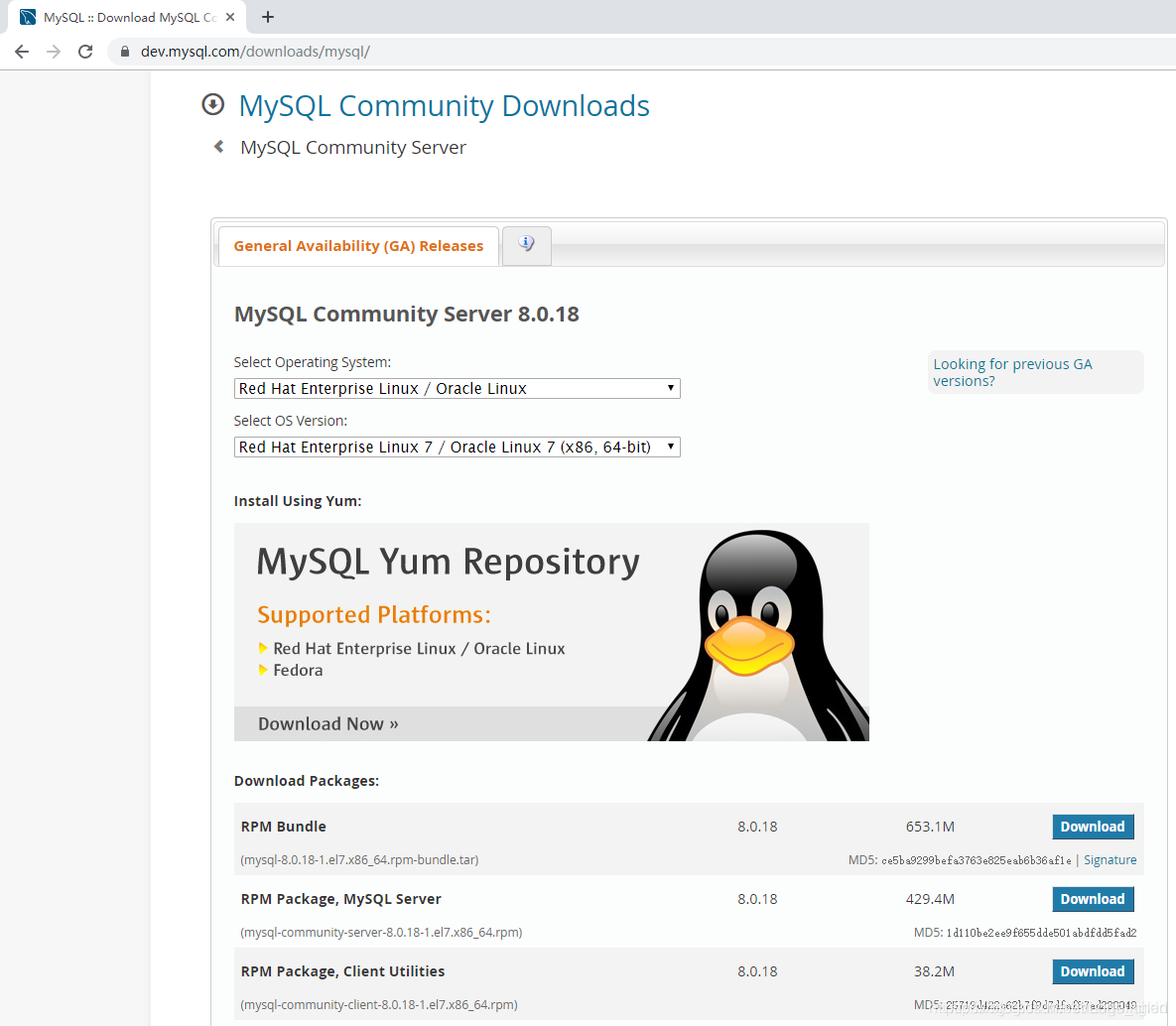Image resolution: width=1176 pixels, height=1026 pixels.
Task: Click the Download Packages label
Action: point(307,781)
